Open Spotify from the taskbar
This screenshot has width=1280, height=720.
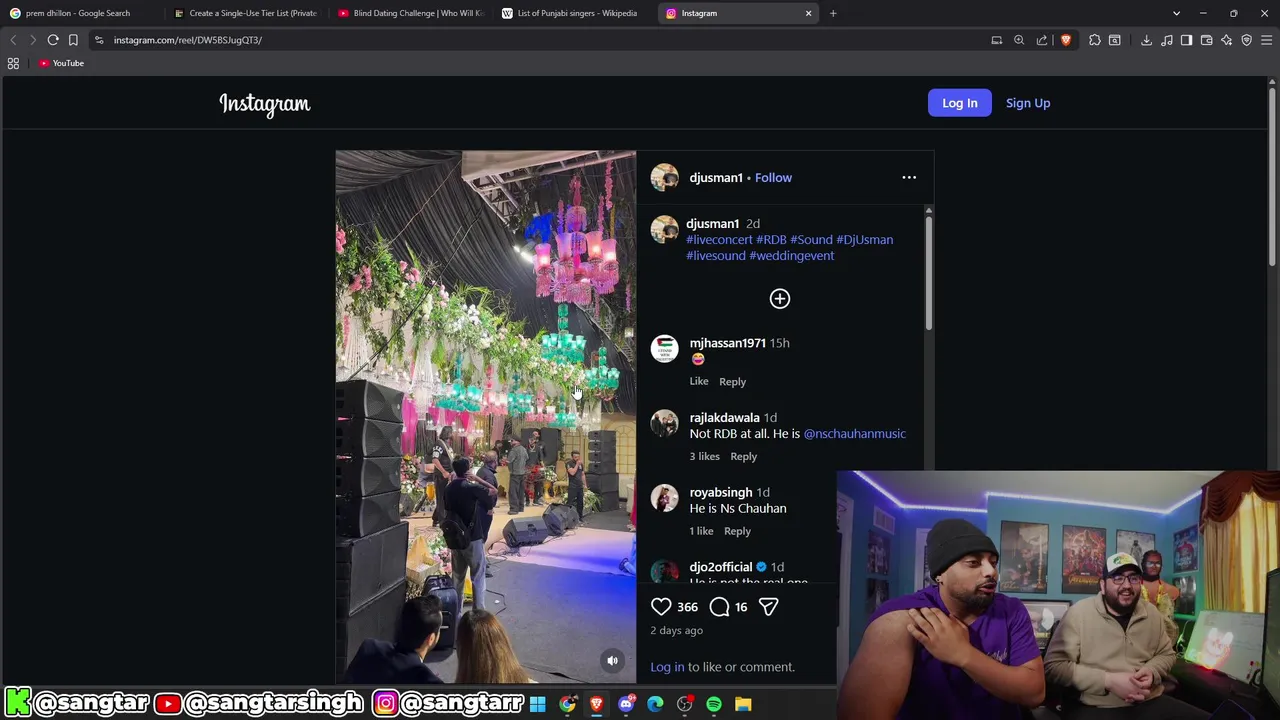click(x=714, y=704)
